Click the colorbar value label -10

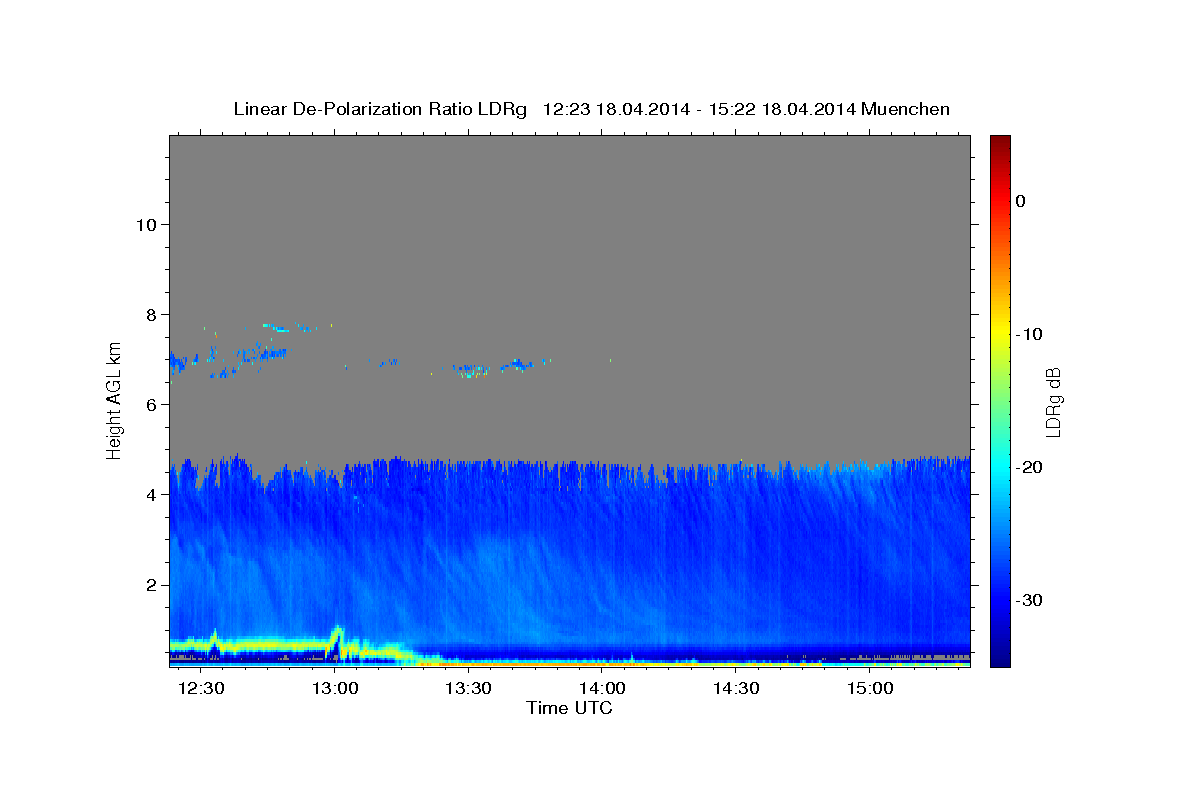click(1029, 334)
